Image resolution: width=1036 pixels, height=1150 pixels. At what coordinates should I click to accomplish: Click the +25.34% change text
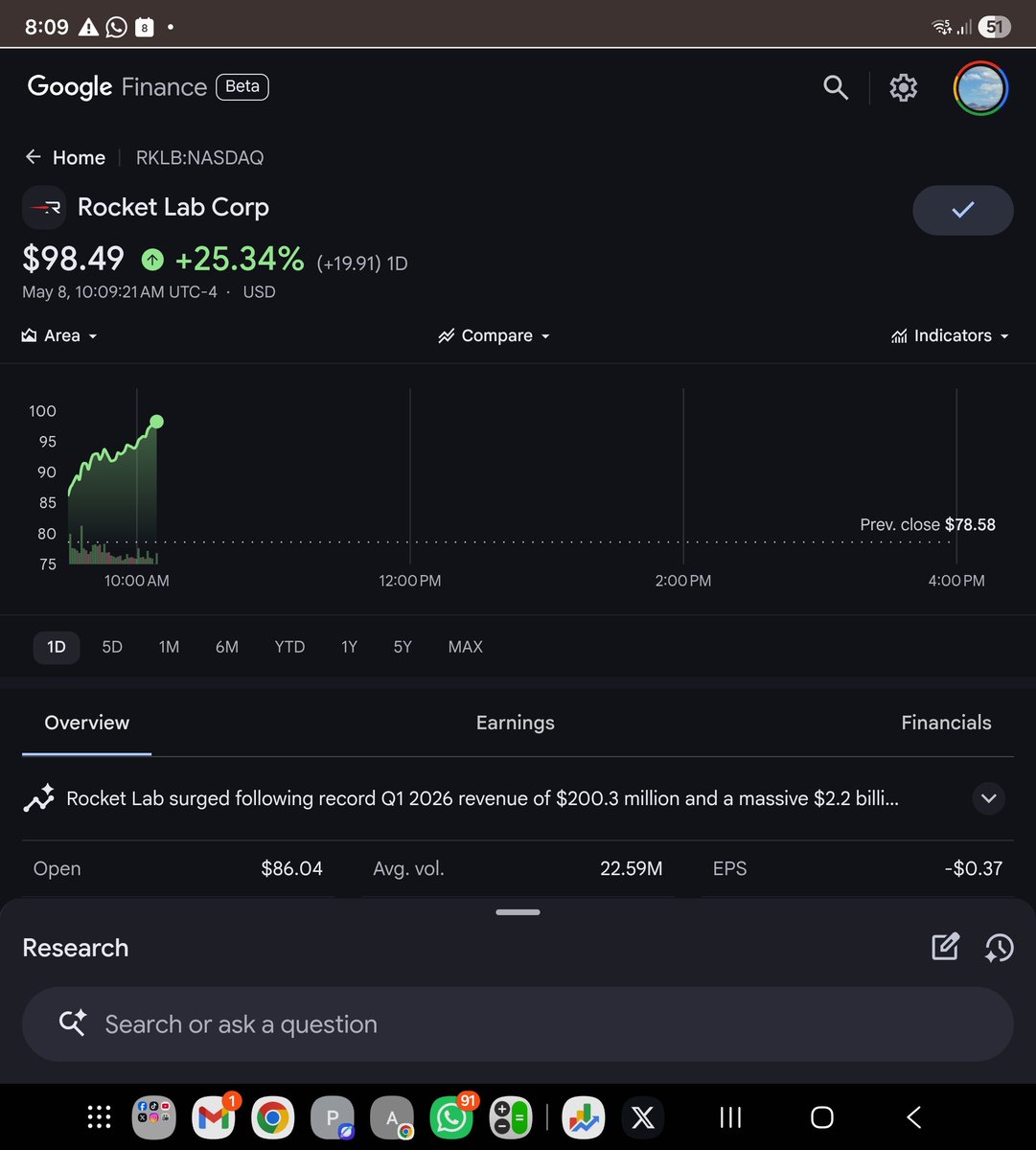pyautogui.click(x=240, y=259)
